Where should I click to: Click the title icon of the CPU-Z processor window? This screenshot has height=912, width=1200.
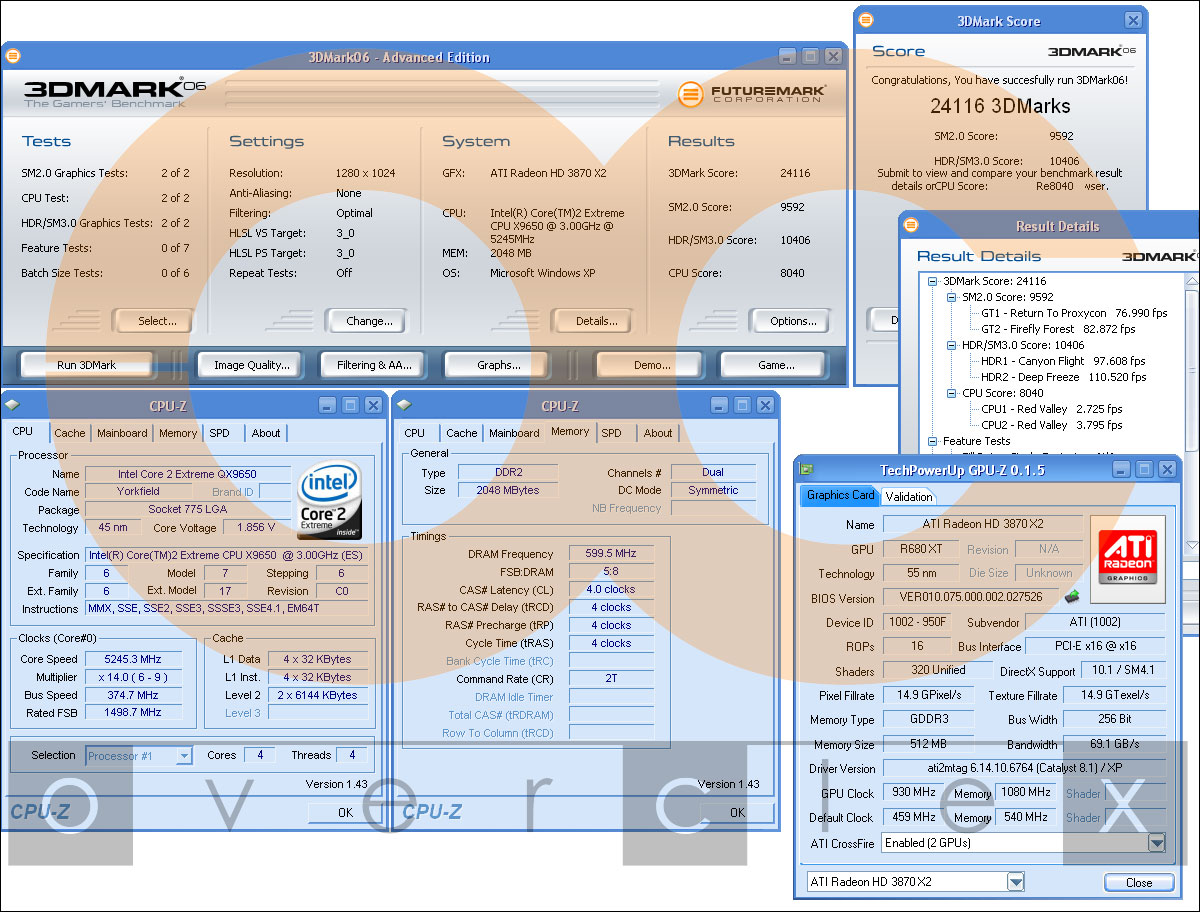13,405
